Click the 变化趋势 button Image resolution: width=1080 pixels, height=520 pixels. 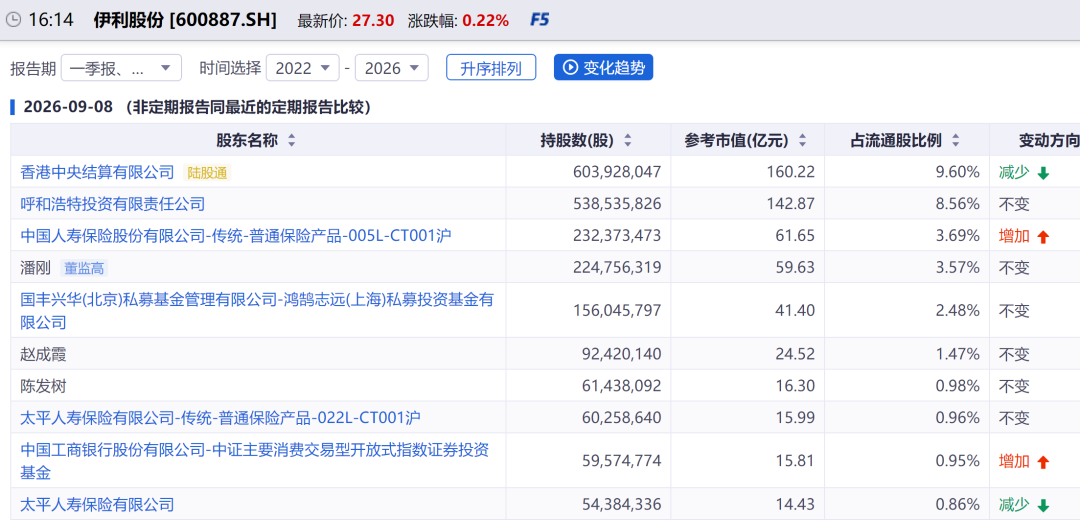click(x=603, y=67)
